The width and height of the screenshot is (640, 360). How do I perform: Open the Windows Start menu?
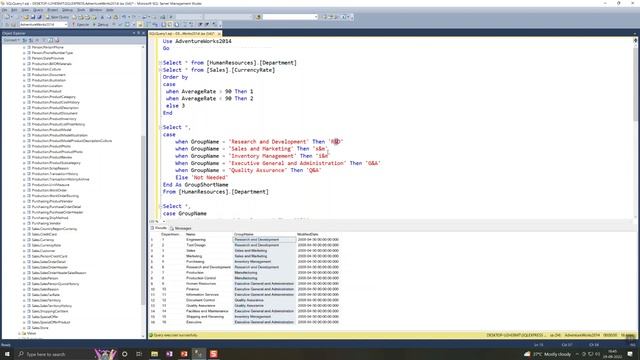tap(7, 354)
